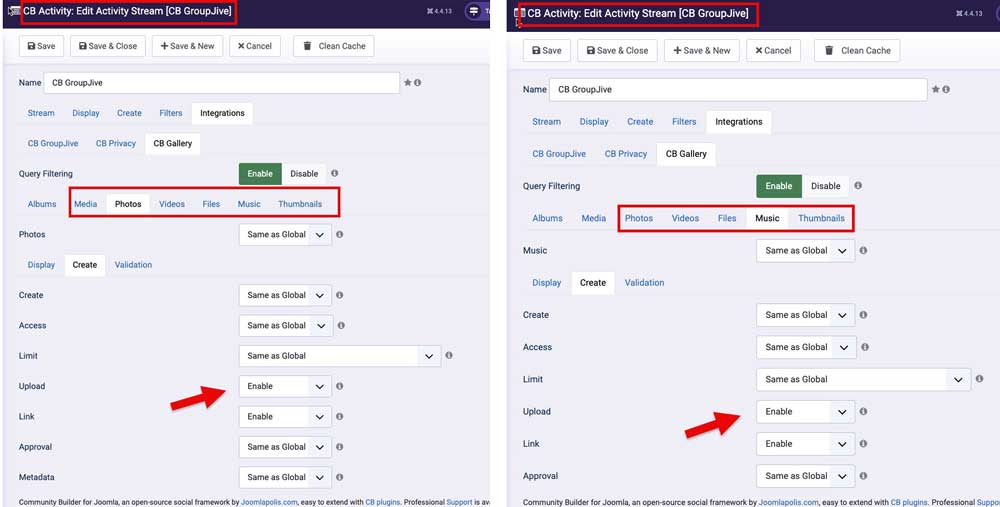Click Metadata row info icon
This screenshot has width=1000, height=507.
tap(339, 477)
